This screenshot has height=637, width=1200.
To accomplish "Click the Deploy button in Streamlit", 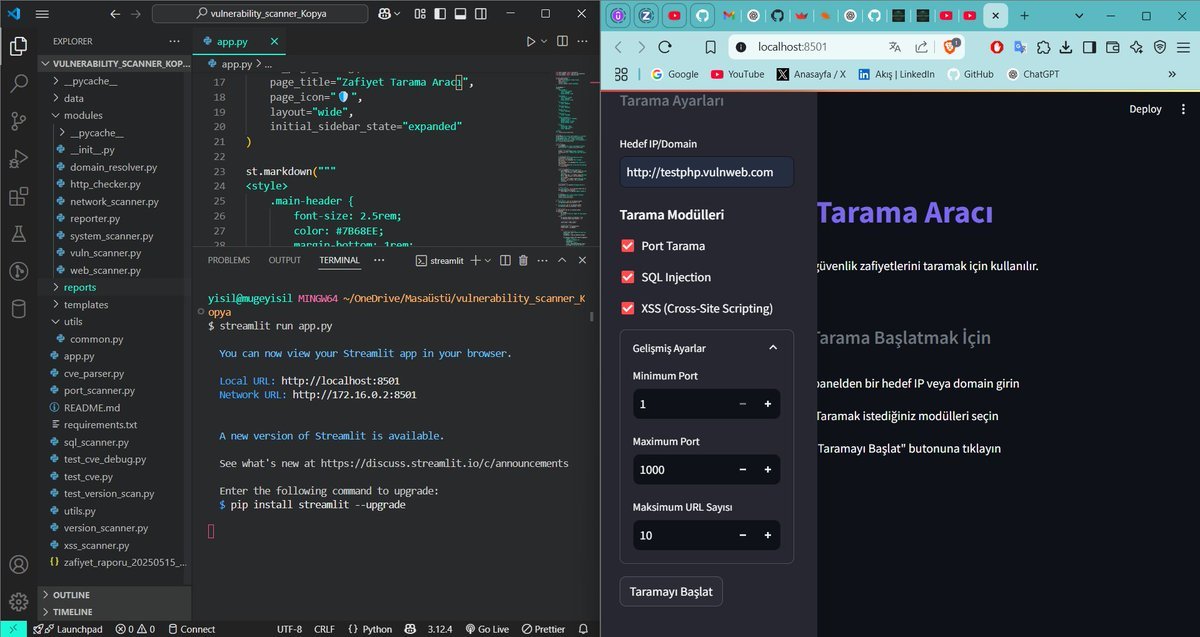I will 1145,109.
